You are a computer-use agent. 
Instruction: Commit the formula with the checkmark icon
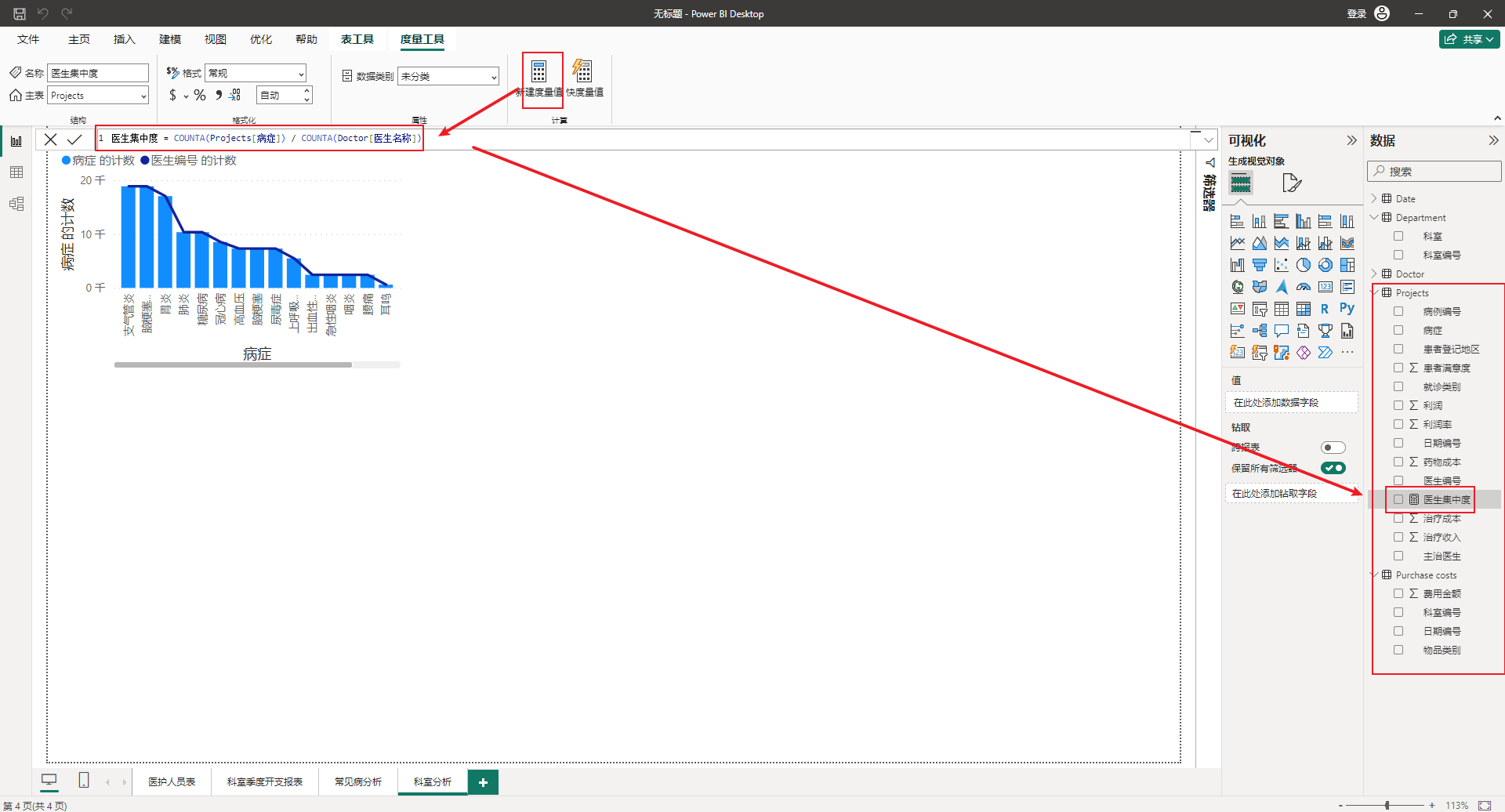tap(74, 140)
